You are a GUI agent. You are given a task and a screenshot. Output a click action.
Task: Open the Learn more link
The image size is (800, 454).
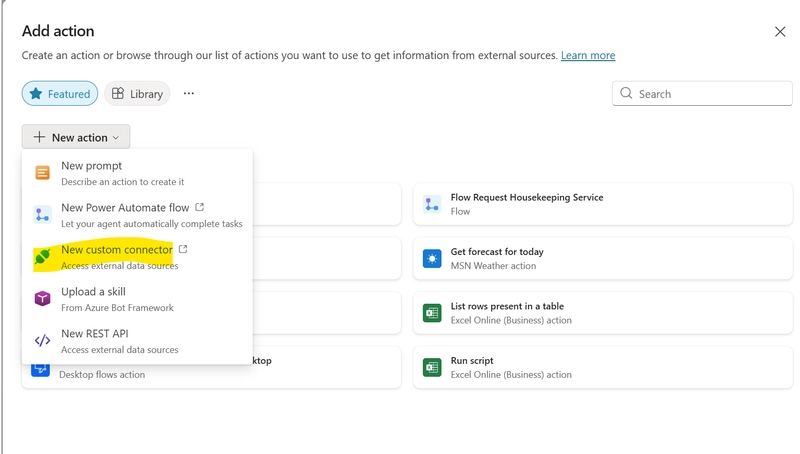pyautogui.click(x=588, y=55)
